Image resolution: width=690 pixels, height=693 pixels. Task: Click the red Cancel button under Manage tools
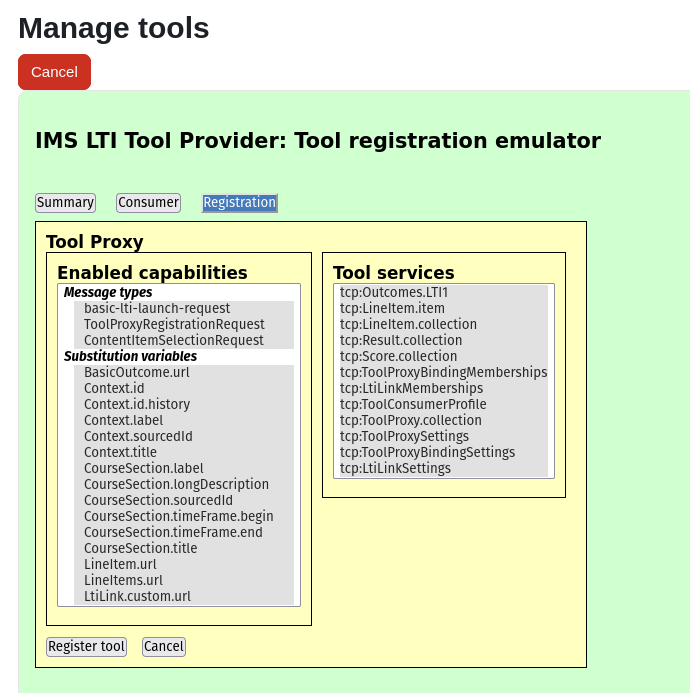(x=54, y=72)
